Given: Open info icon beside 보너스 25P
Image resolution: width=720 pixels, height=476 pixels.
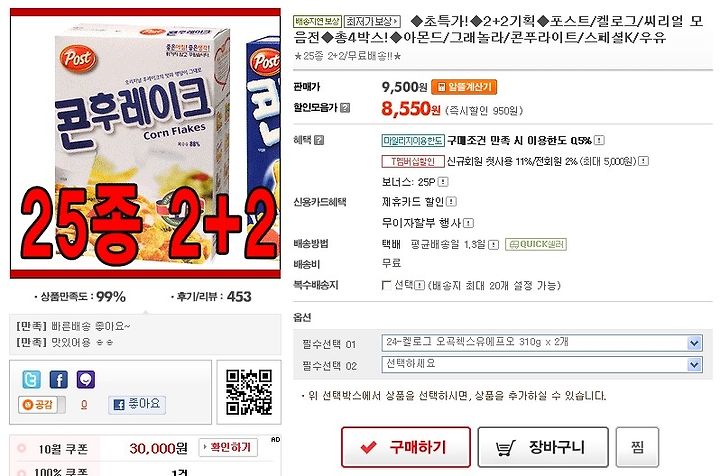Looking at the screenshot, I should pyautogui.click(x=443, y=182).
